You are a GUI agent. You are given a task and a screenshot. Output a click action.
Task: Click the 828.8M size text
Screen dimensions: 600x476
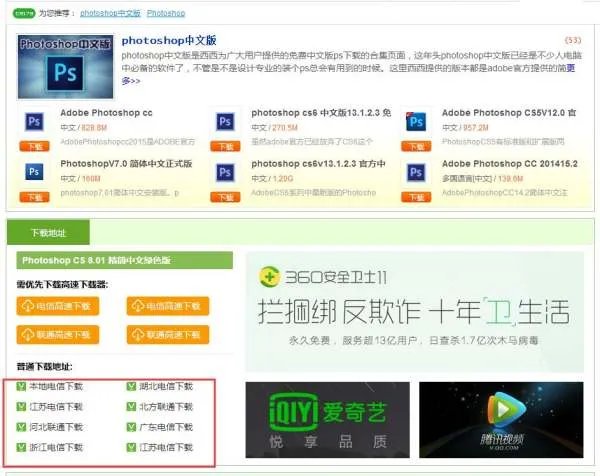pos(94,128)
